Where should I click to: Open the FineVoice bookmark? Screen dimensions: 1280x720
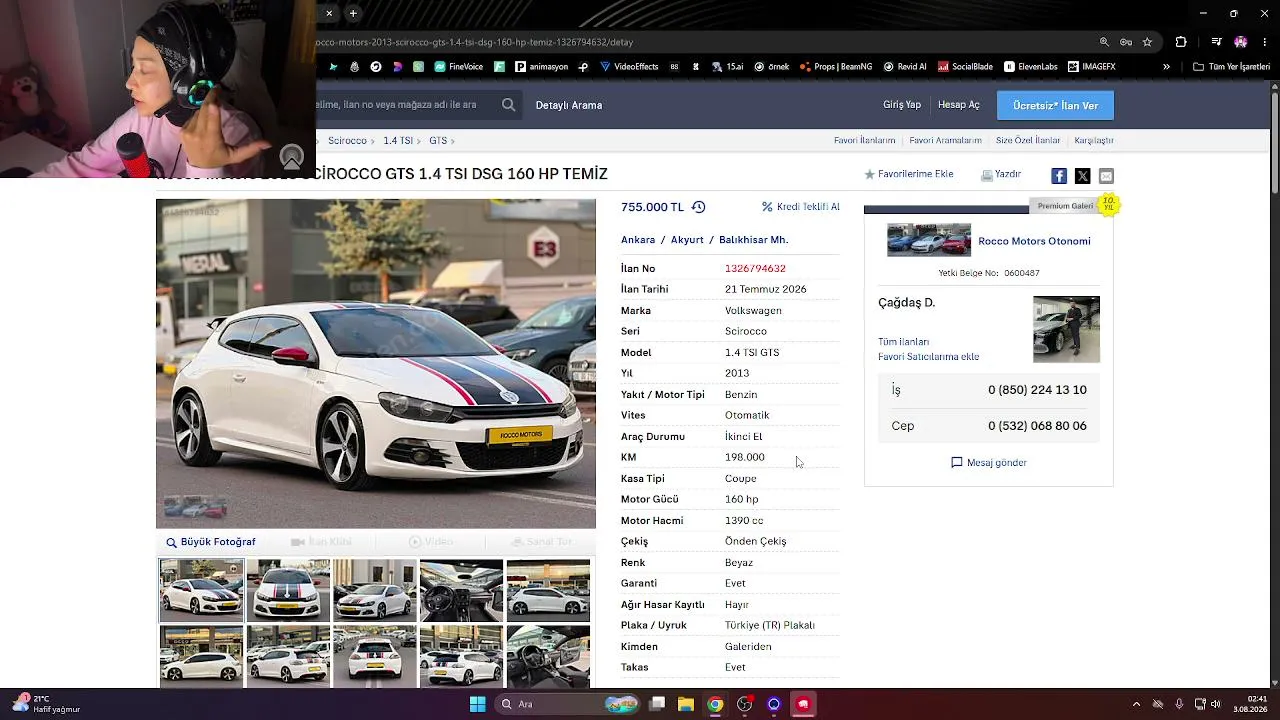tap(459, 67)
